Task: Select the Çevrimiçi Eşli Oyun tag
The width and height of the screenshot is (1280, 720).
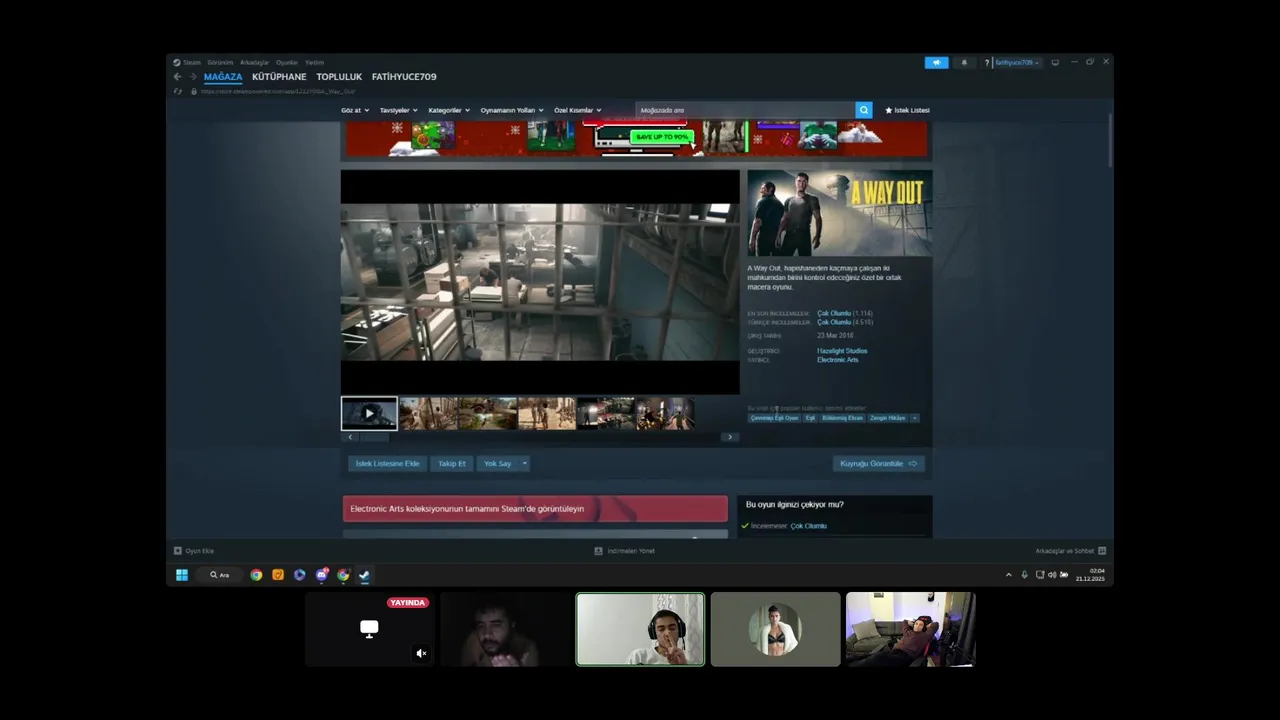Action: [x=775, y=418]
